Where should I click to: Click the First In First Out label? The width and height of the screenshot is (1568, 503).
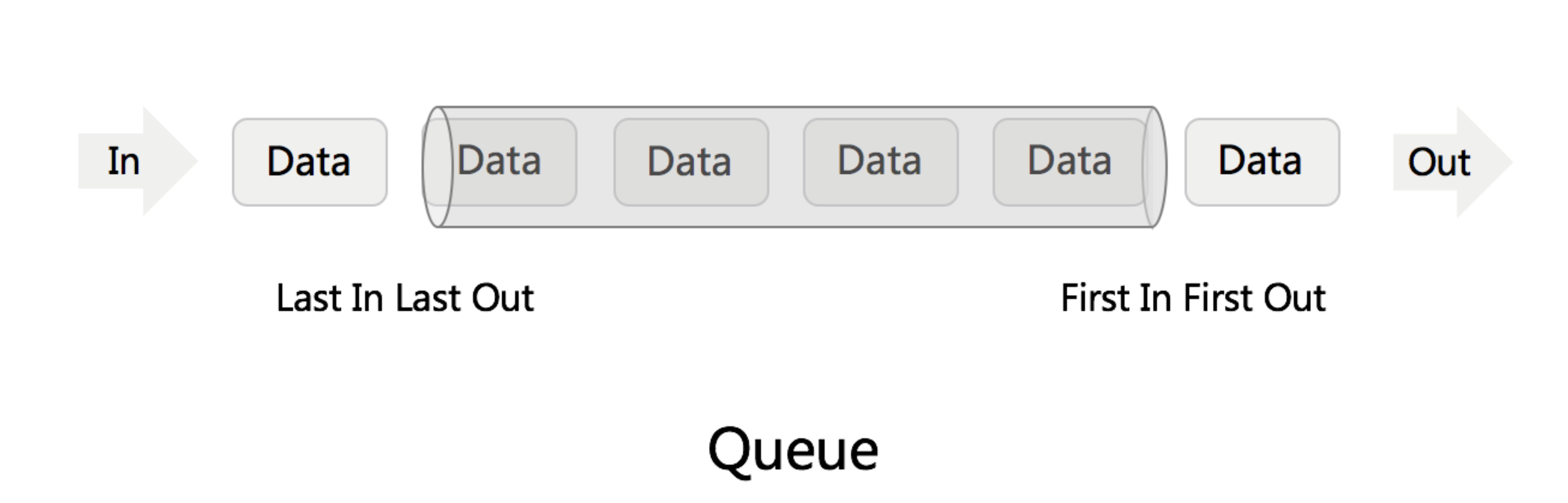tap(1193, 298)
